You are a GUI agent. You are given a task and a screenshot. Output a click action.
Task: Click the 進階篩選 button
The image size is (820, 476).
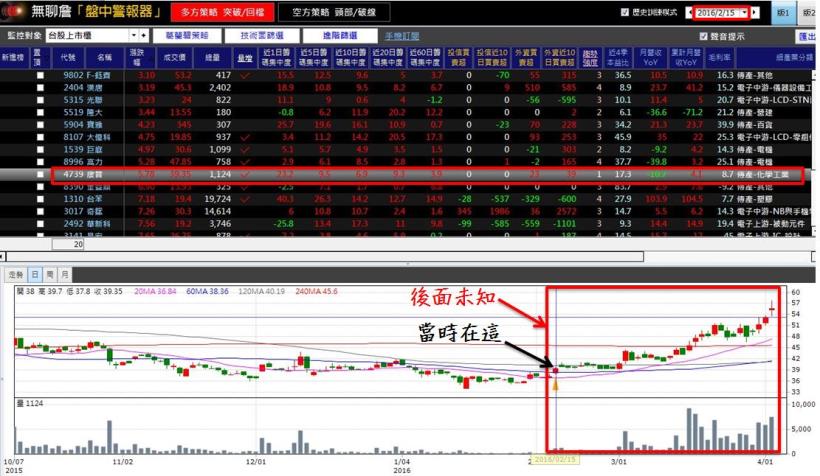[x=340, y=36]
